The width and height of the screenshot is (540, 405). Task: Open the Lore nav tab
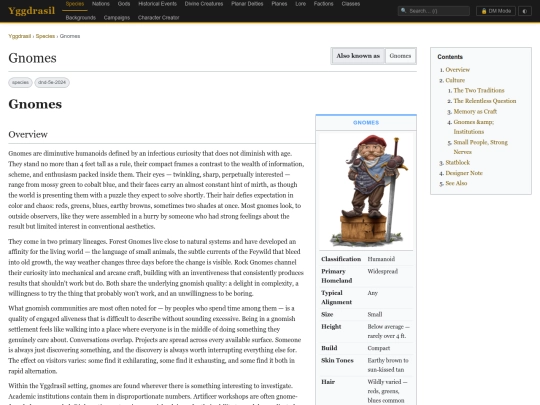click(x=300, y=4)
